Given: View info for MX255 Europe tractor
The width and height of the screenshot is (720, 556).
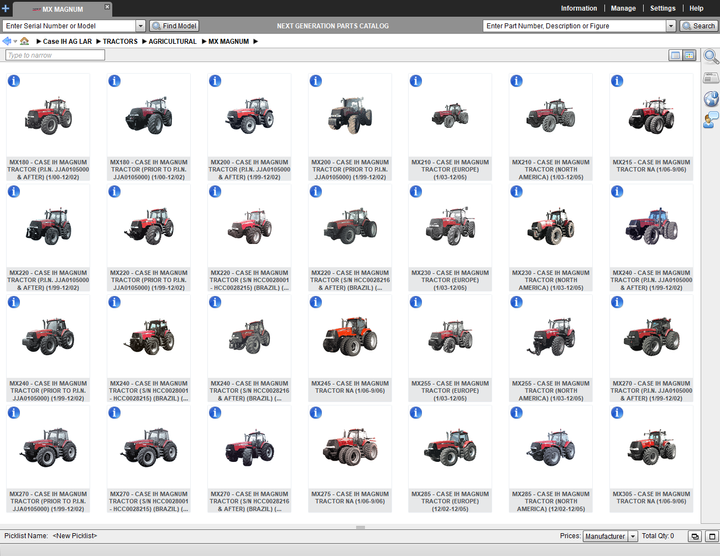Looking at the screenshot, I should point(416,302).
